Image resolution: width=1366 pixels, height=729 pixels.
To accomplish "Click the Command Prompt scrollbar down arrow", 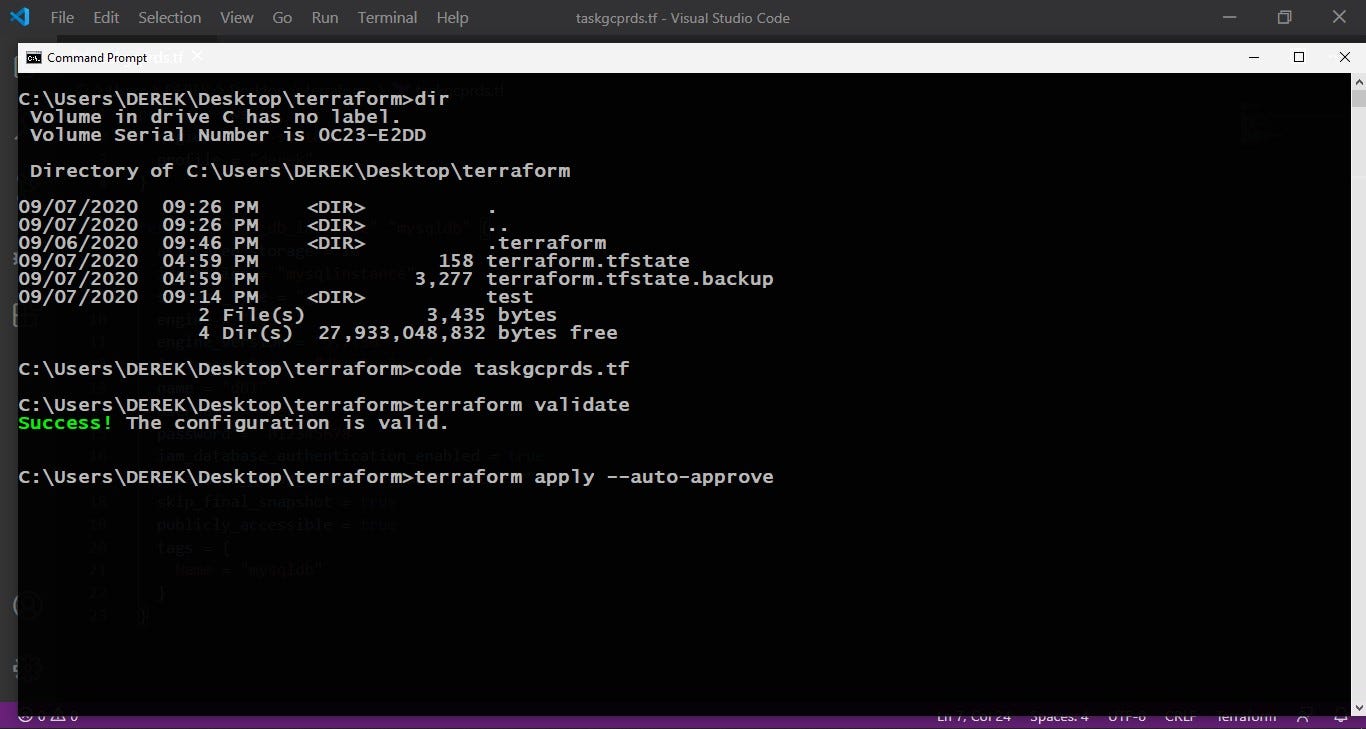I will click(1359, 708).
